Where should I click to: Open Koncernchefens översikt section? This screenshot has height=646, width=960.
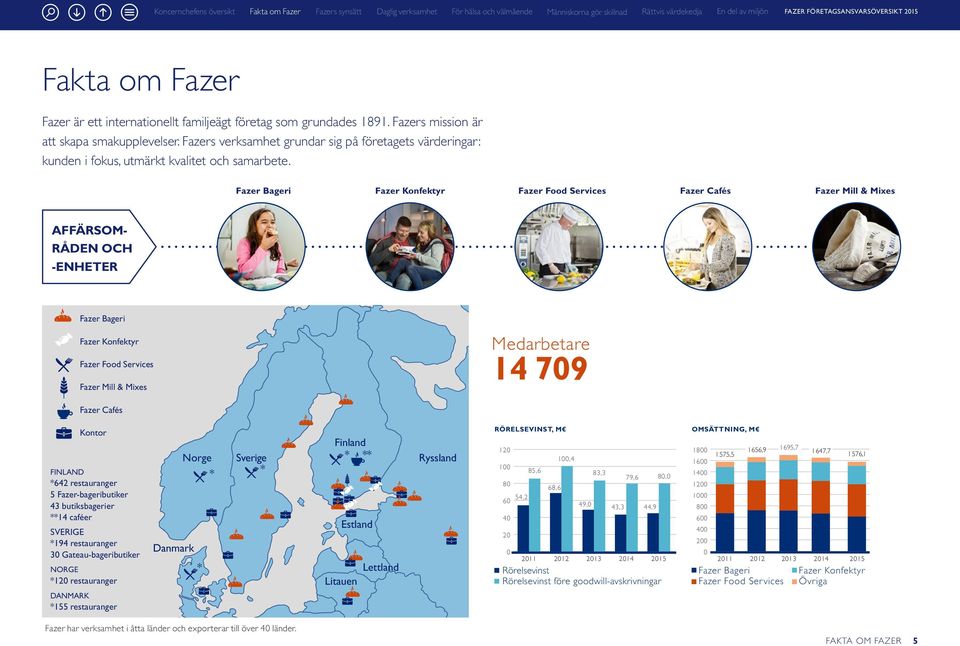pyautogui.click(x=194, y=12)
